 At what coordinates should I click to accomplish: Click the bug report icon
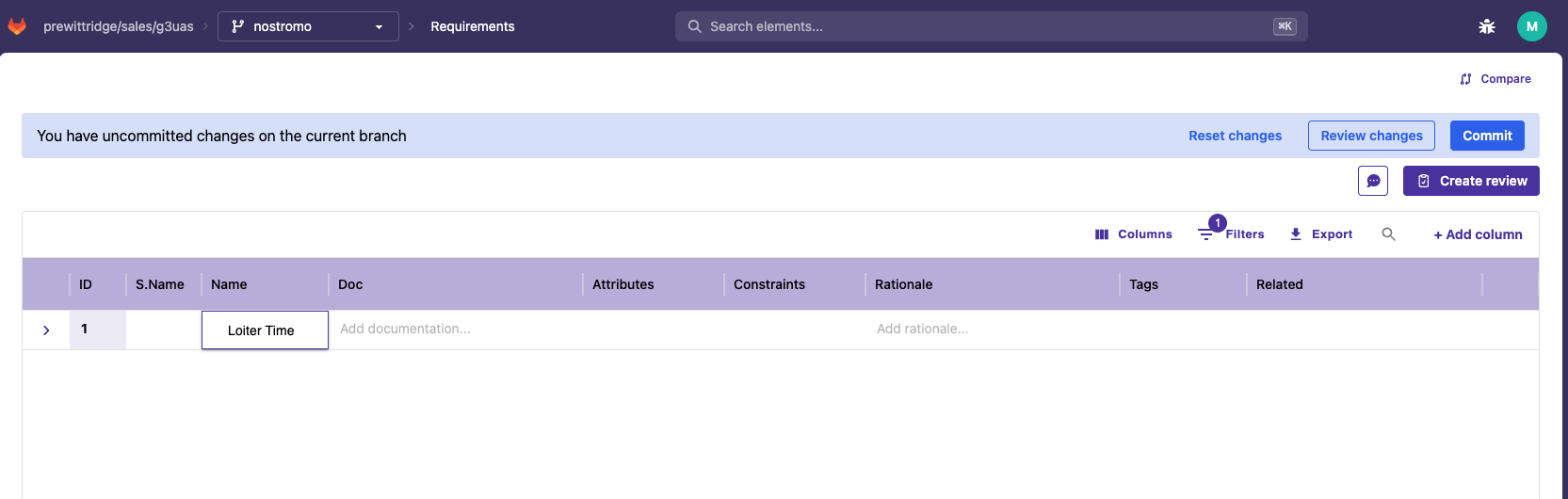pyautogui.click(x=1487, y=26)
